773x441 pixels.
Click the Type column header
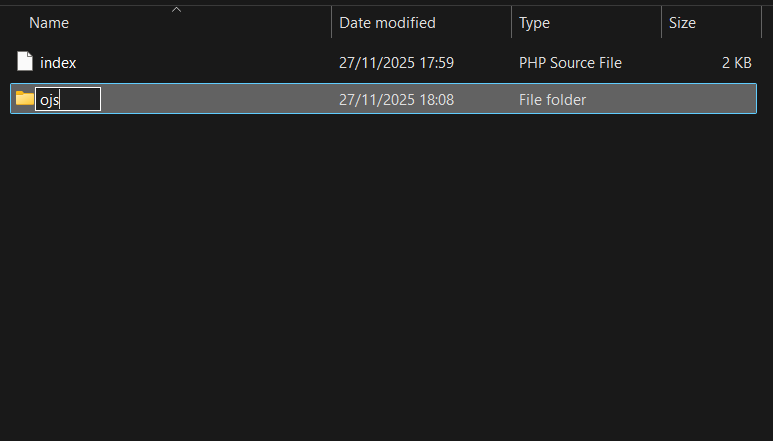(534, 22)
